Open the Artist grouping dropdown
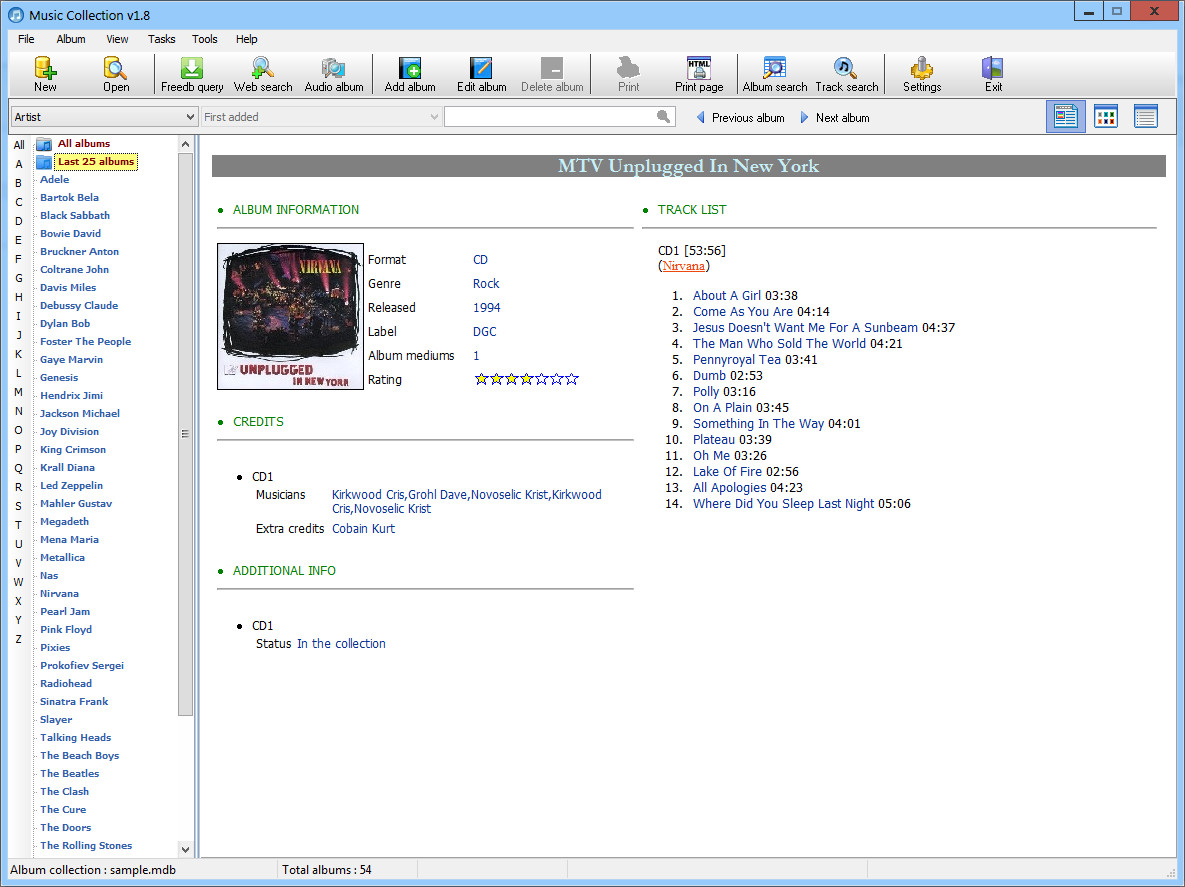 (x=104, y=117)
